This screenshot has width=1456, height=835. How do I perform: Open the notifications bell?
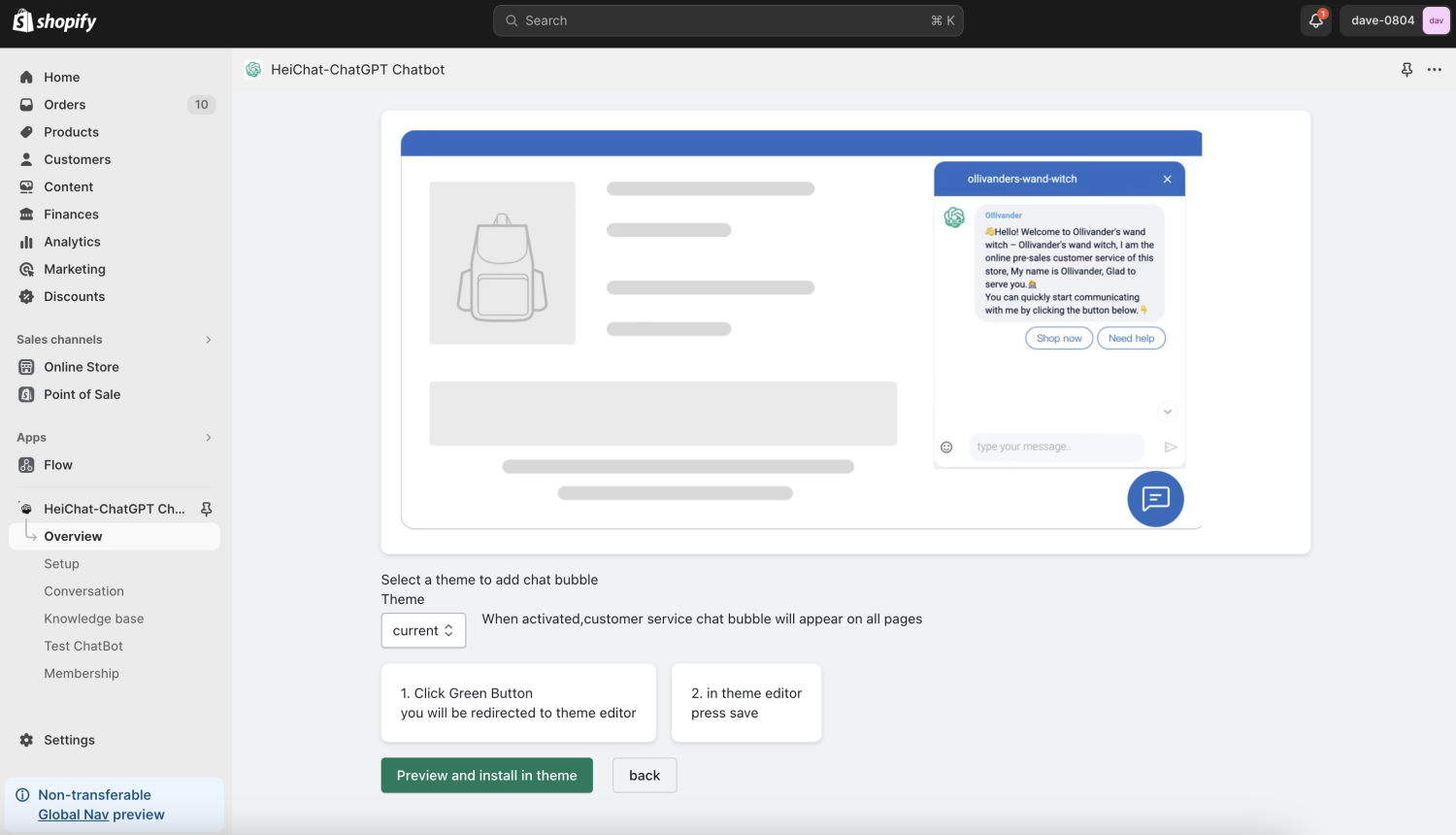[1315, 20]
